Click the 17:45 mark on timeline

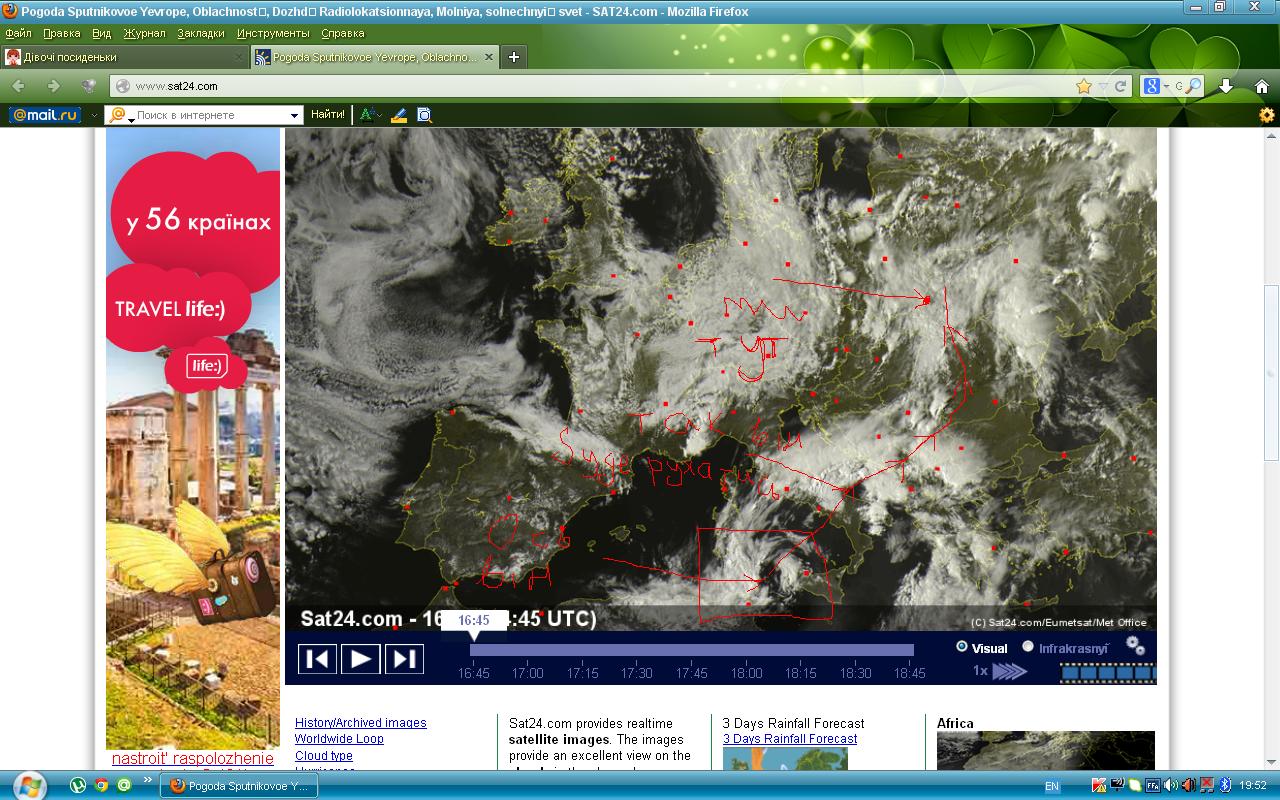click(691, 672)
